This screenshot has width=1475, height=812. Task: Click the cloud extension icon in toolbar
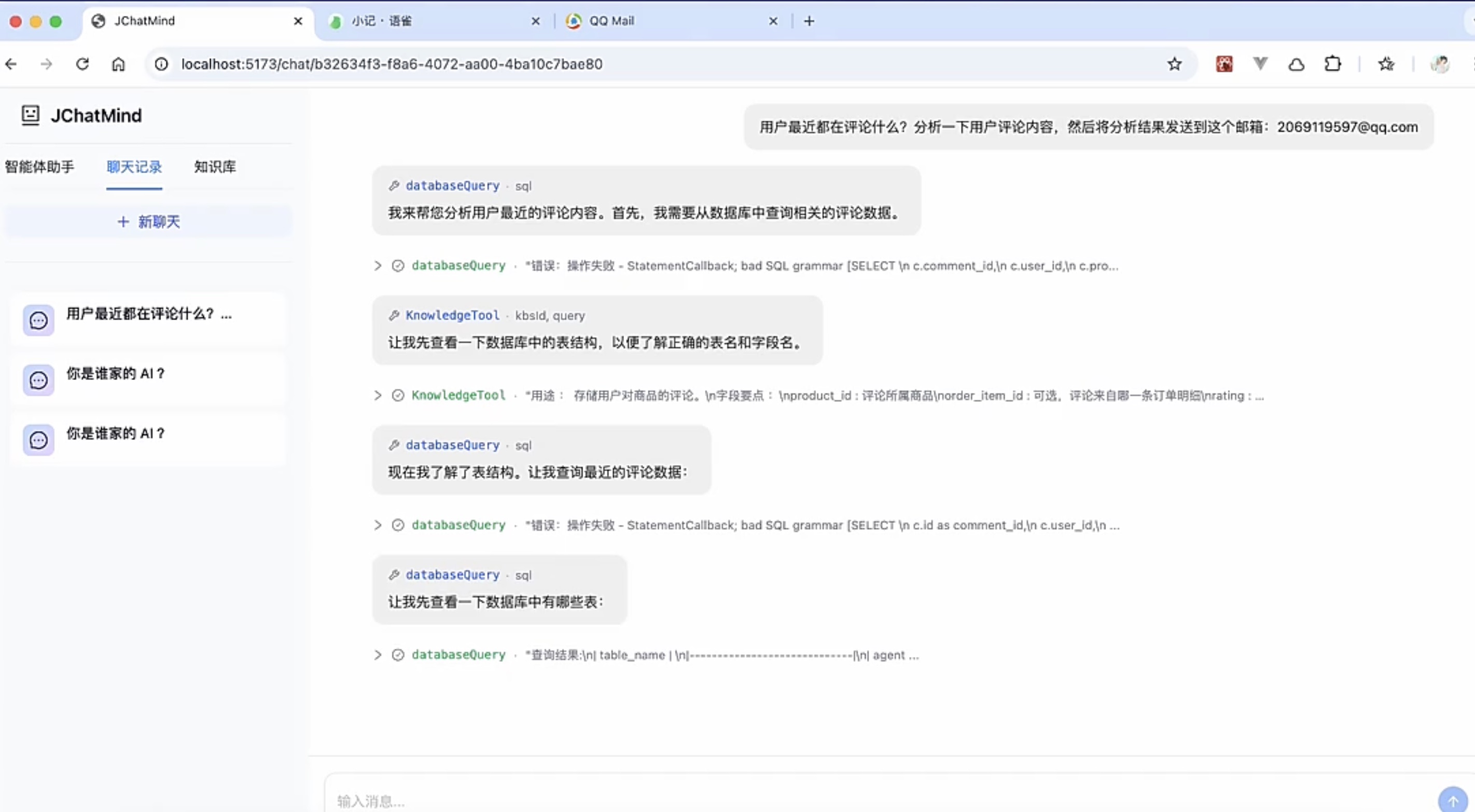(1297, 64)
